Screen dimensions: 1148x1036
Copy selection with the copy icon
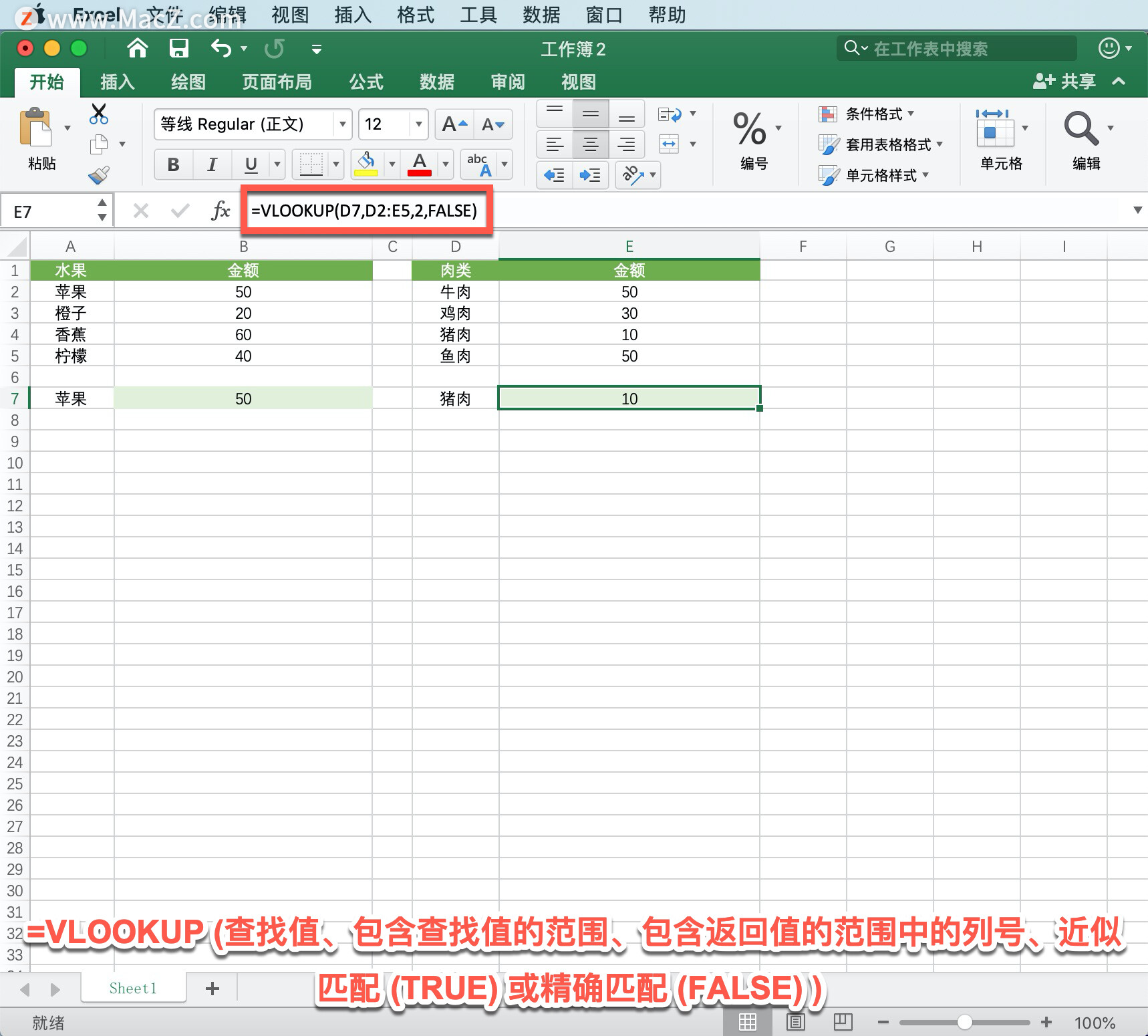coord(99,144)
